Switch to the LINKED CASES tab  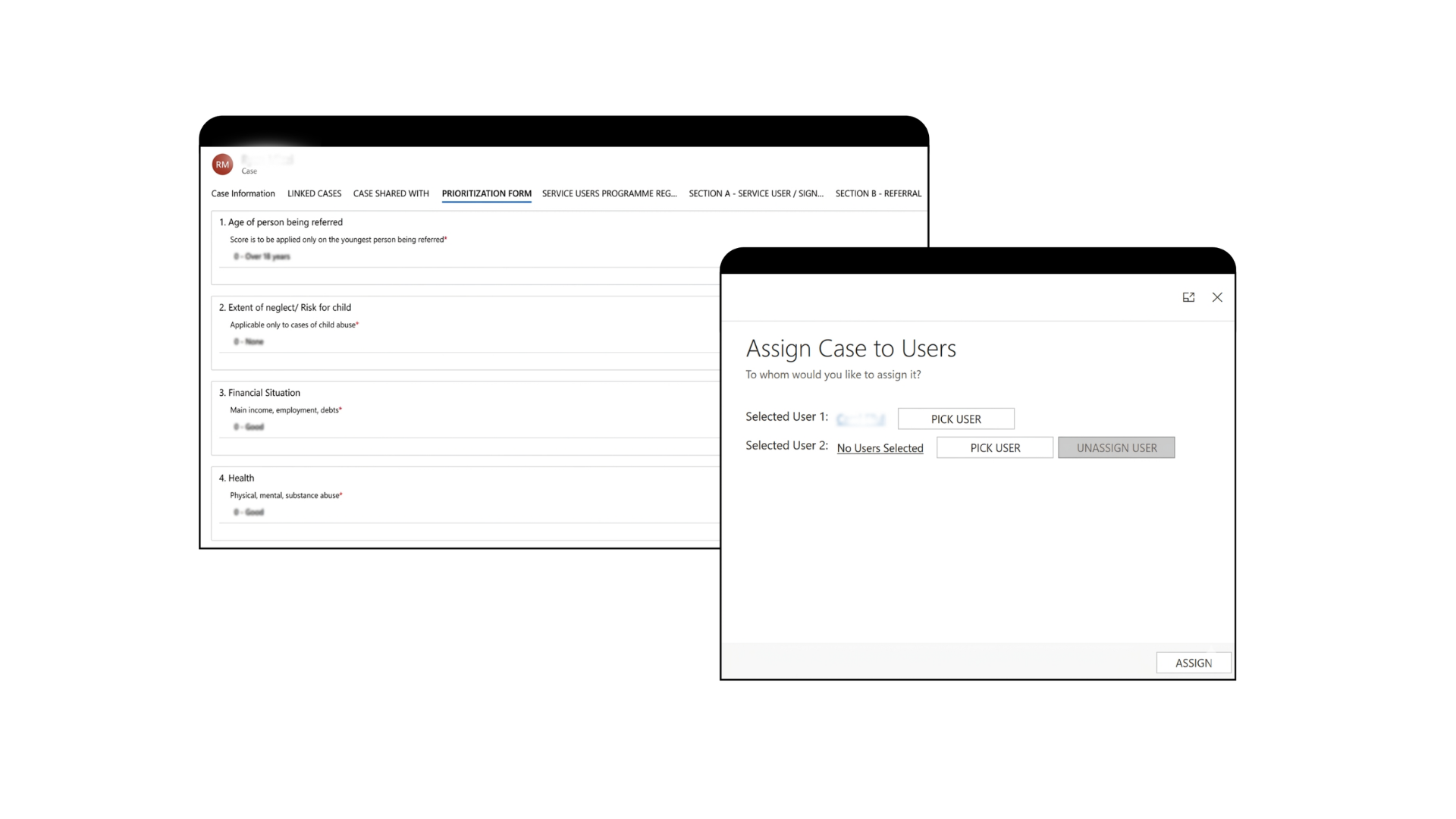[x=314, y=193]
